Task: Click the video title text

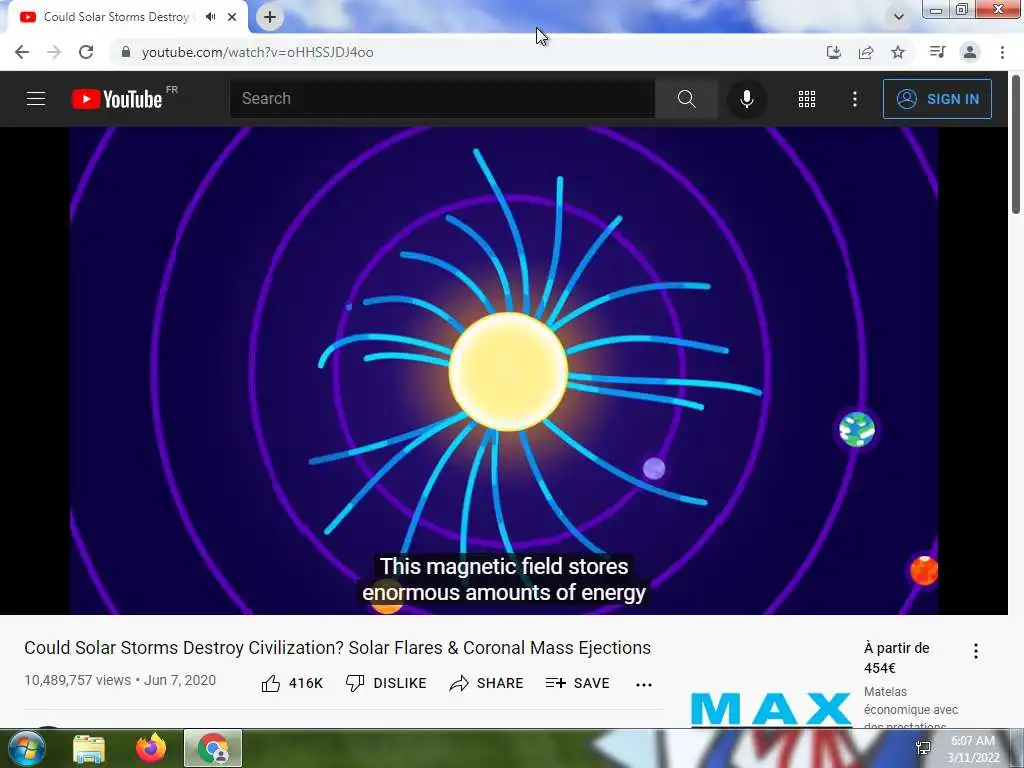Action: pos(338,648)
